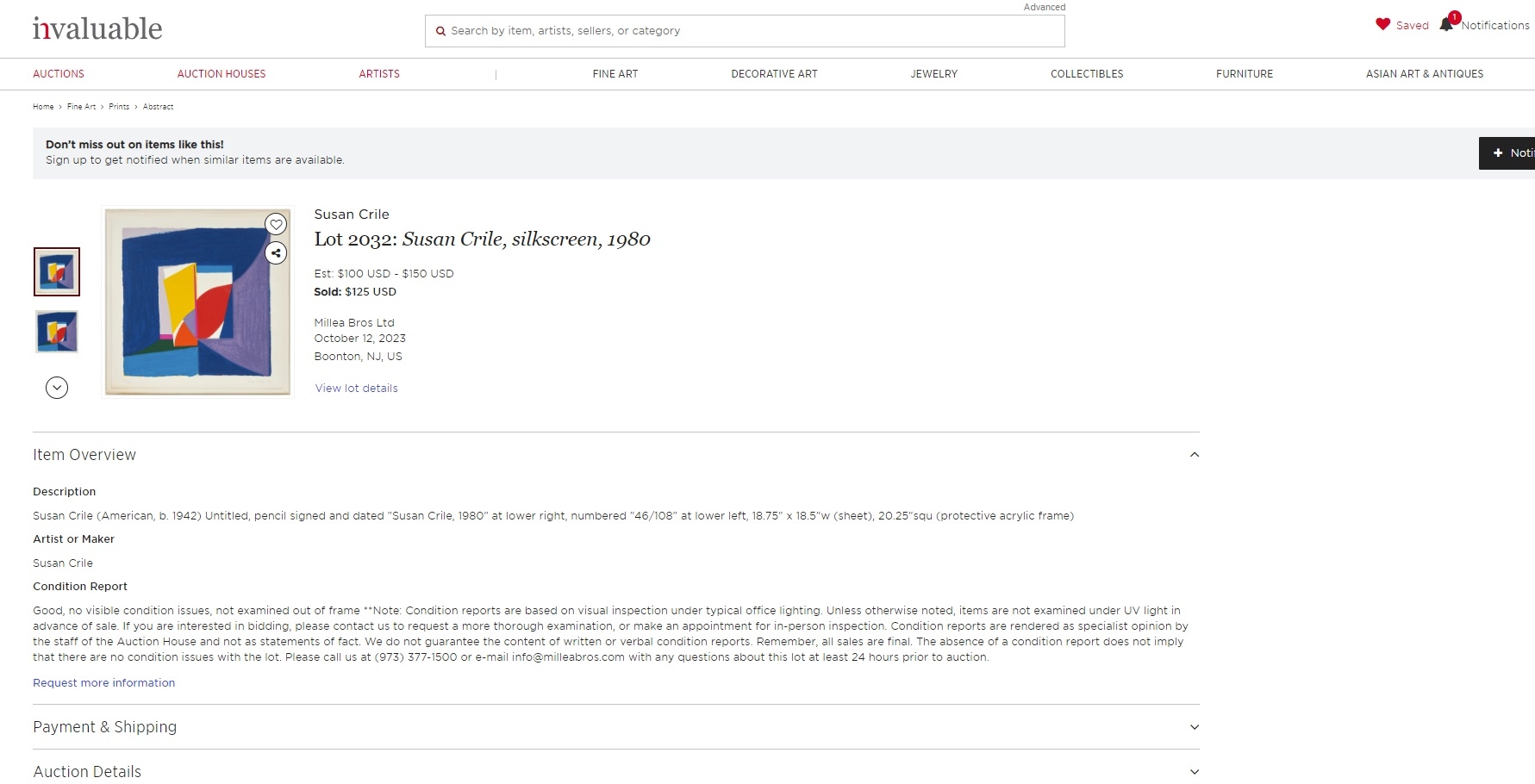Open the Asian Art & Antiques category
Viewport: 1535px width, 784px height.
1425,74
